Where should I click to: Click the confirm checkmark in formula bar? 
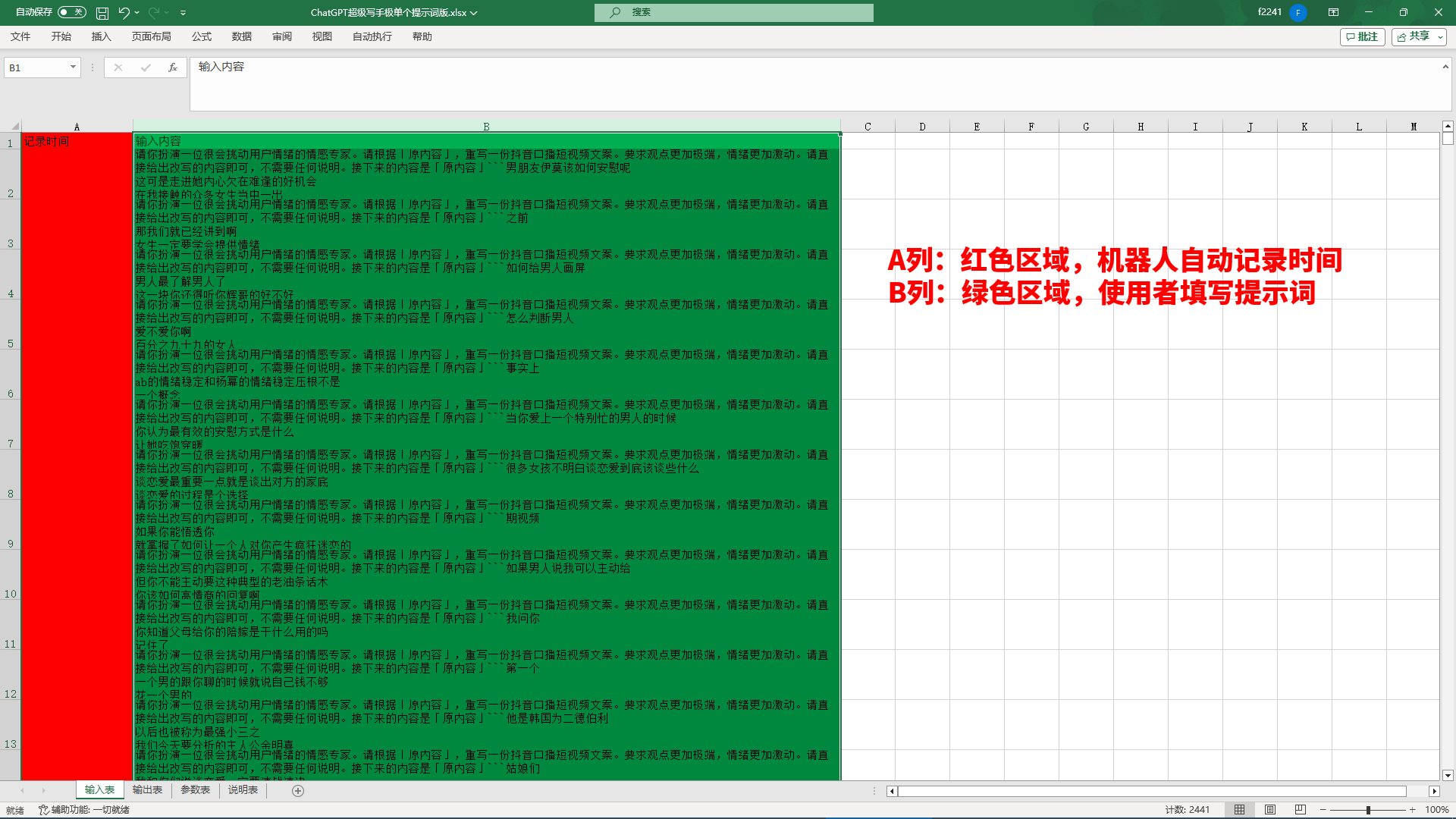tap(146, 67)
